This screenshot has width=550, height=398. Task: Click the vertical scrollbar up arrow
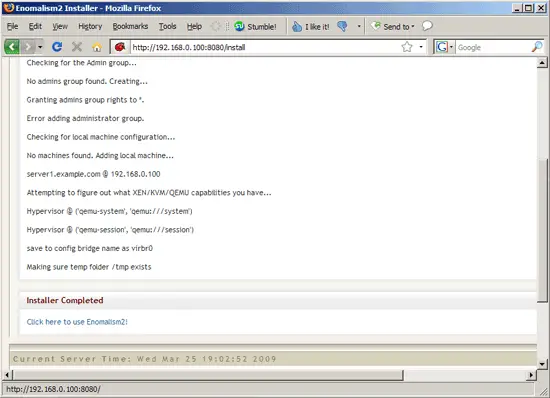pyautogui.click(x=542, y=63)
